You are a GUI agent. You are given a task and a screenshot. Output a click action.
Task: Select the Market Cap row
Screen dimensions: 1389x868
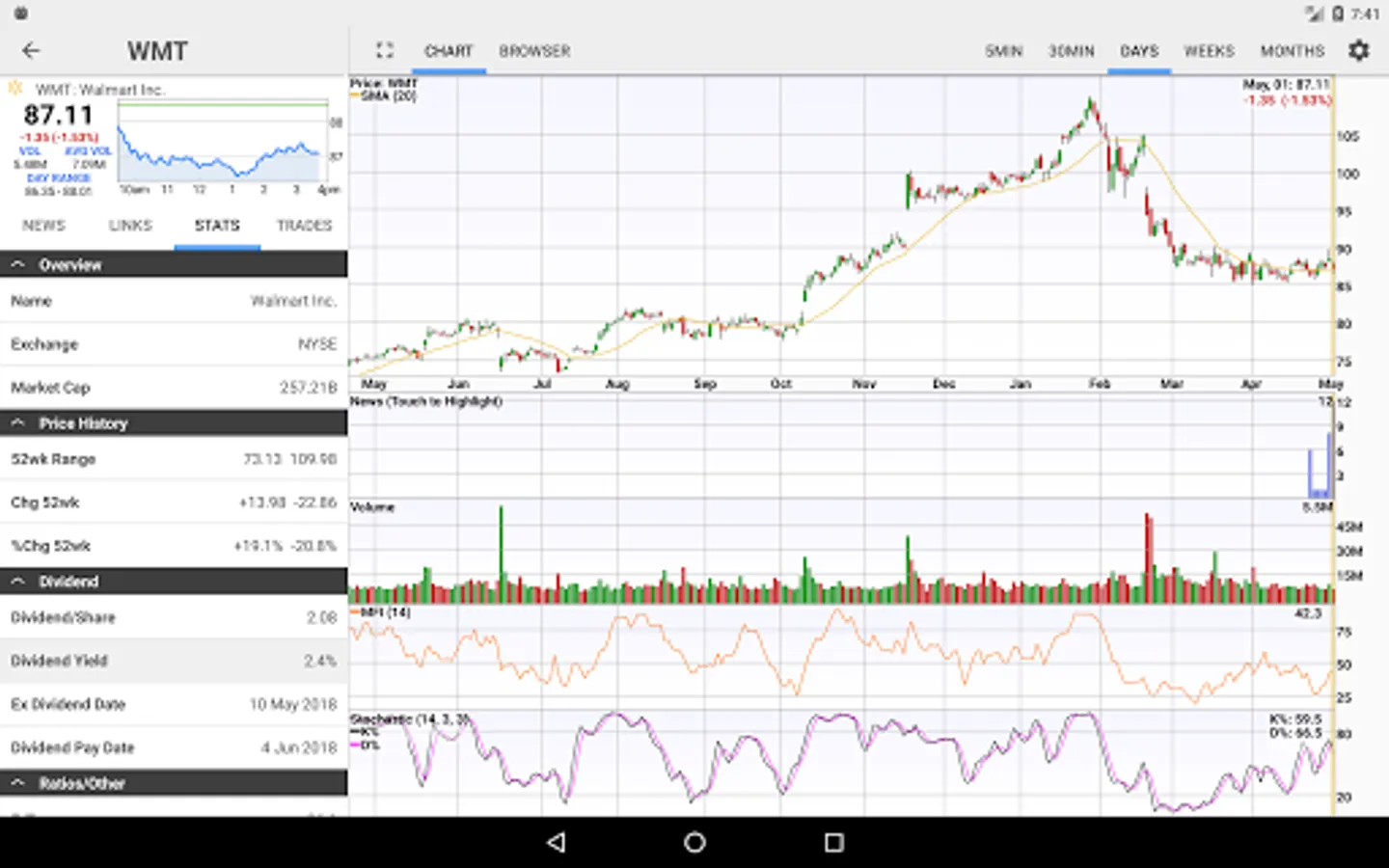[174, 388]
